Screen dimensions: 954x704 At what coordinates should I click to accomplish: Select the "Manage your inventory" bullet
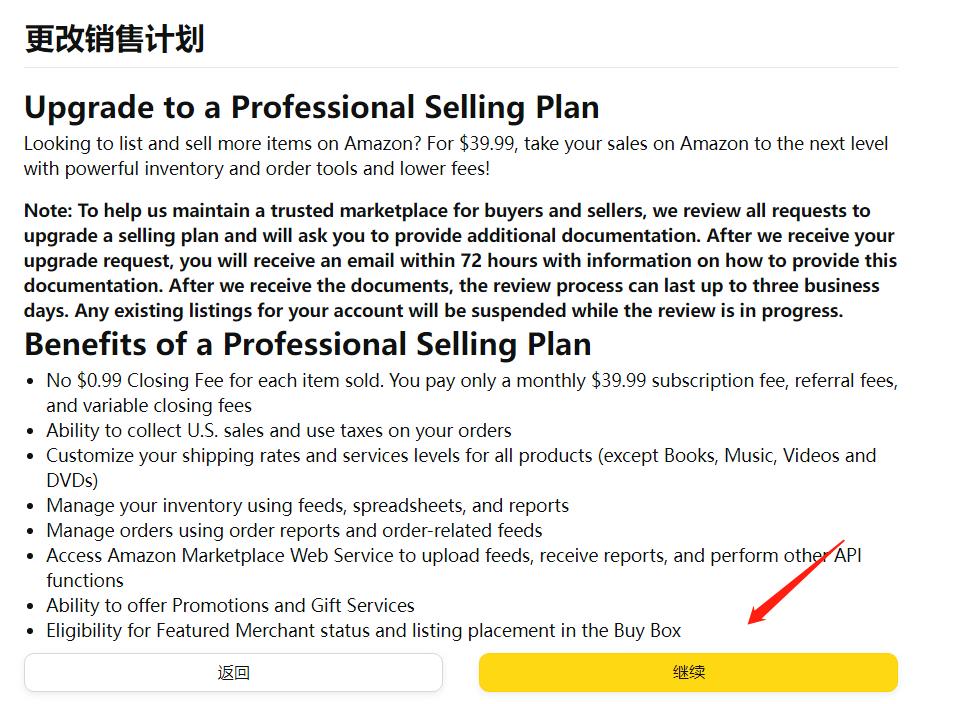click(x=307, y=506)
